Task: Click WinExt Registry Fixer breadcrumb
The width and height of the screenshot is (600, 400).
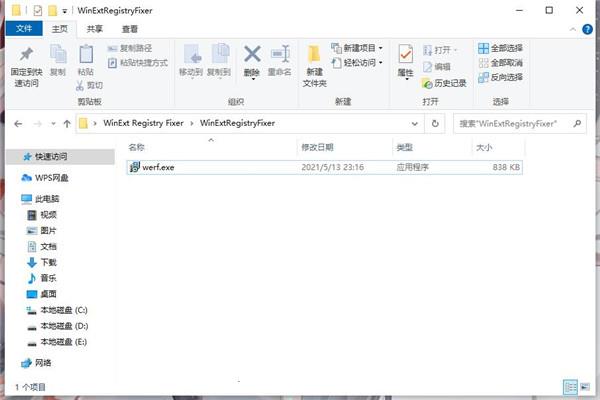Action: (143, 123)
